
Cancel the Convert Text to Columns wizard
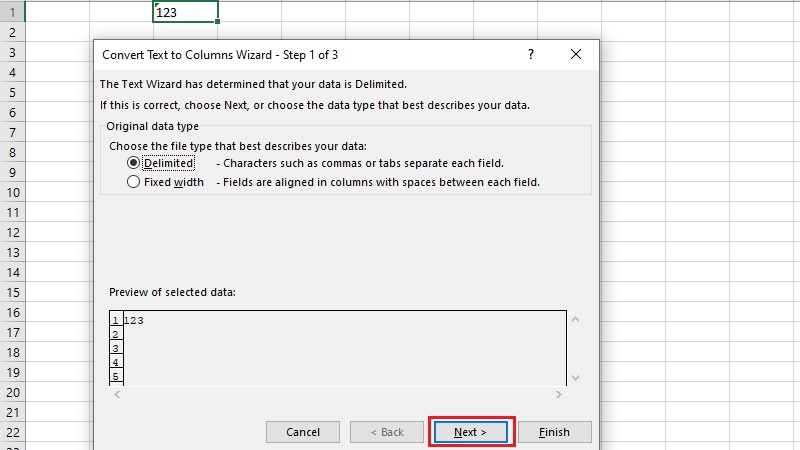(303, 432)
